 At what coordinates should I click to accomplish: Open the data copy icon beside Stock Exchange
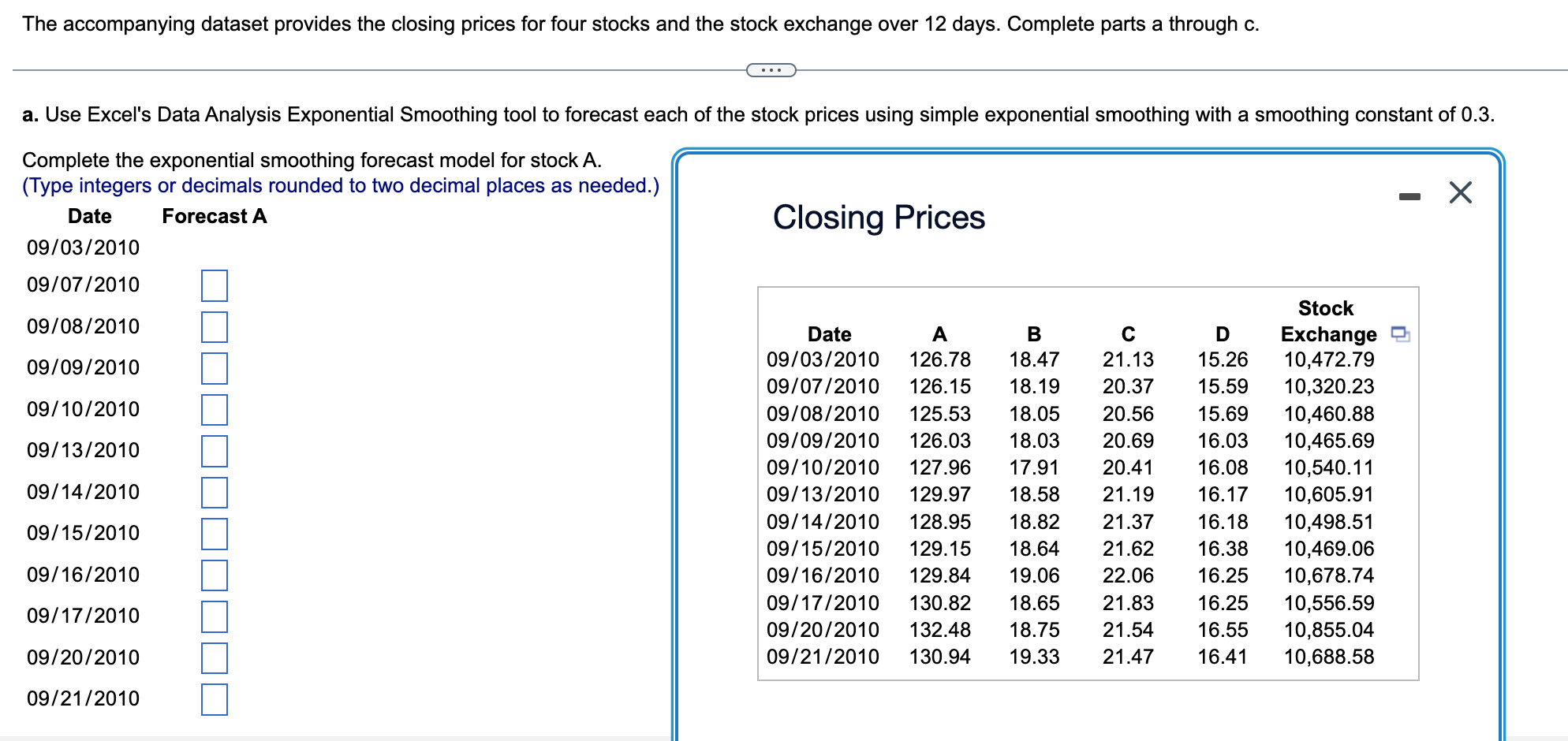1400,334
